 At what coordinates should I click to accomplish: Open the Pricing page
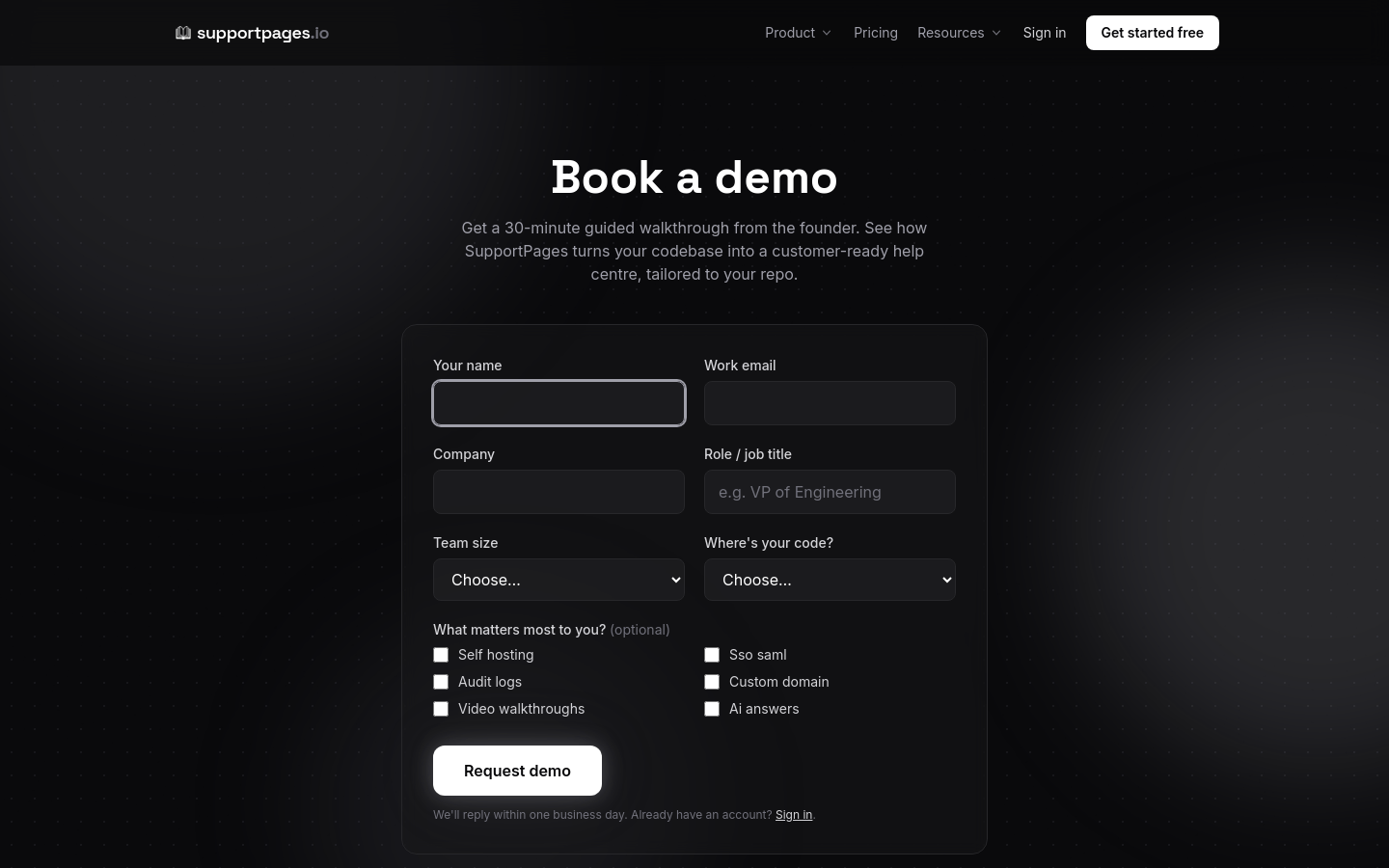pos(876,33)
